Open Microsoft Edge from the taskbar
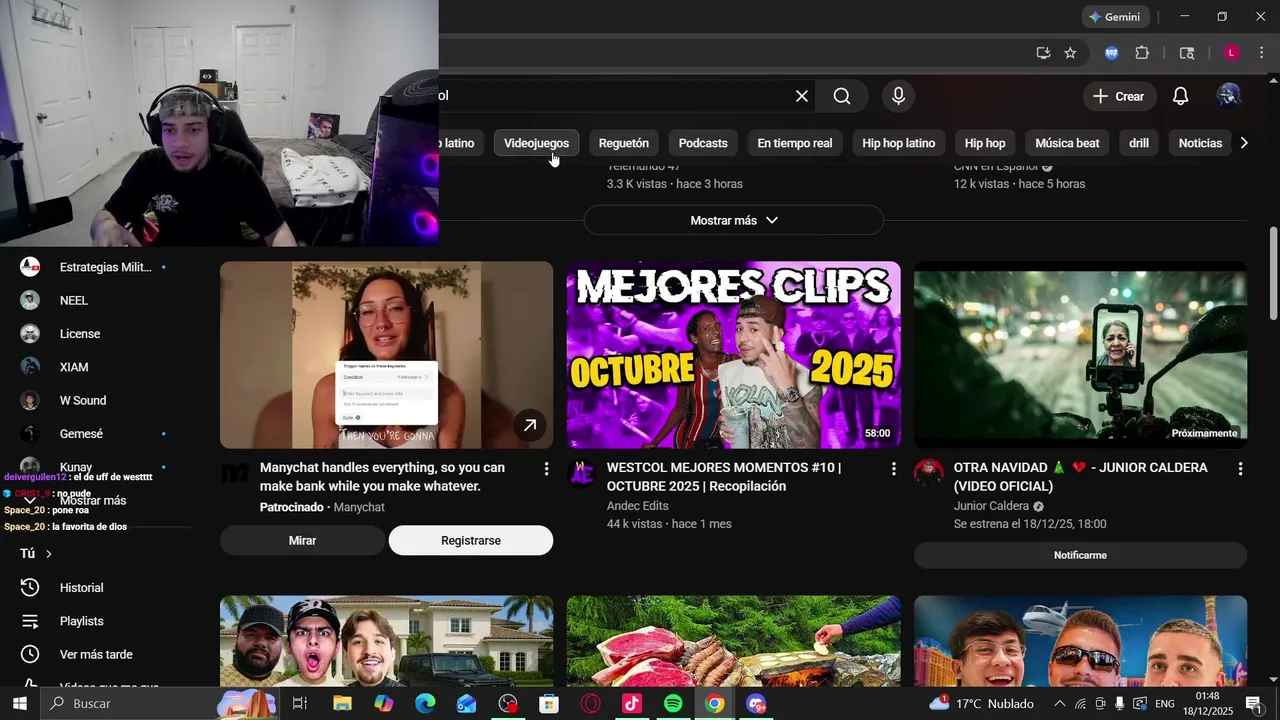This screenshot has width=1280, height=720. click(x=425, y=704)
